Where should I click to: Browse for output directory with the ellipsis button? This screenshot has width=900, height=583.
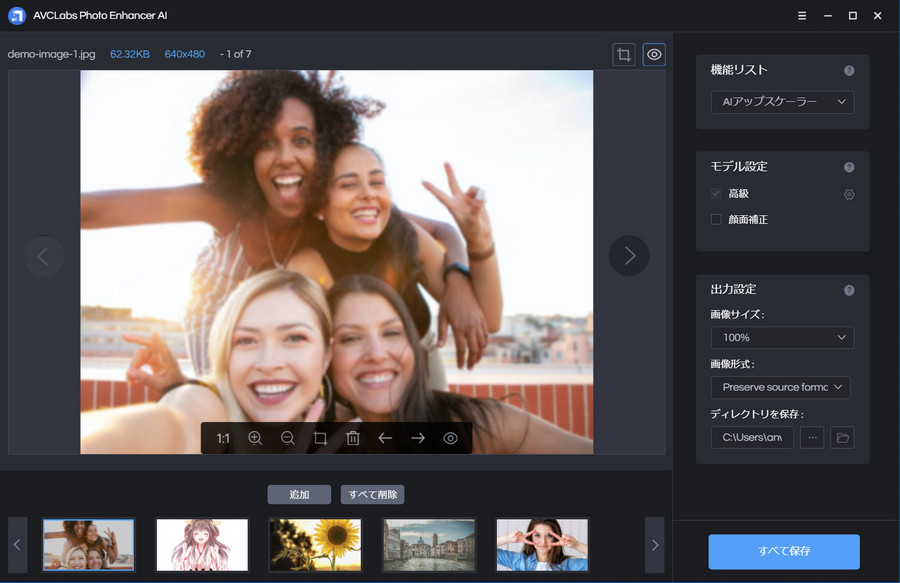tap(812, 437)
